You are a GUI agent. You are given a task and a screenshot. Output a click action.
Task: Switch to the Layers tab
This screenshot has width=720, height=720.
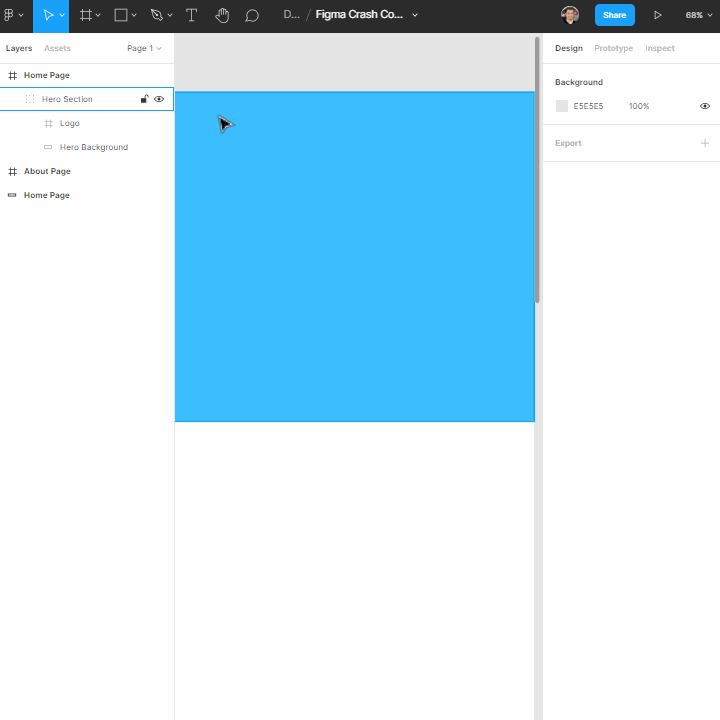pyautogui.click(x=19, y=48)
